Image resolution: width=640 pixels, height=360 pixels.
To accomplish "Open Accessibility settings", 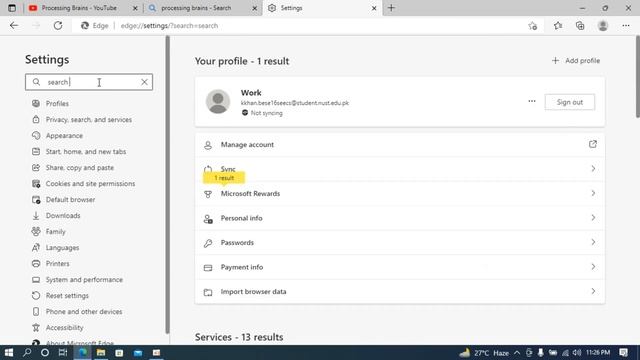I will 64,327.
